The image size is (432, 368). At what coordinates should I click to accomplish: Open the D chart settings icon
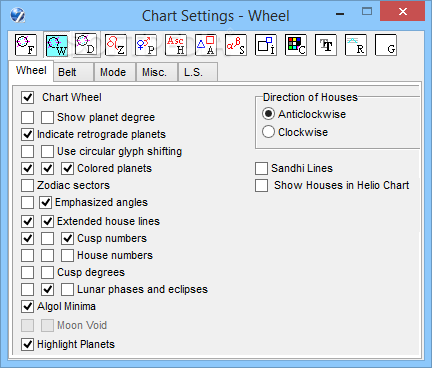86,45
